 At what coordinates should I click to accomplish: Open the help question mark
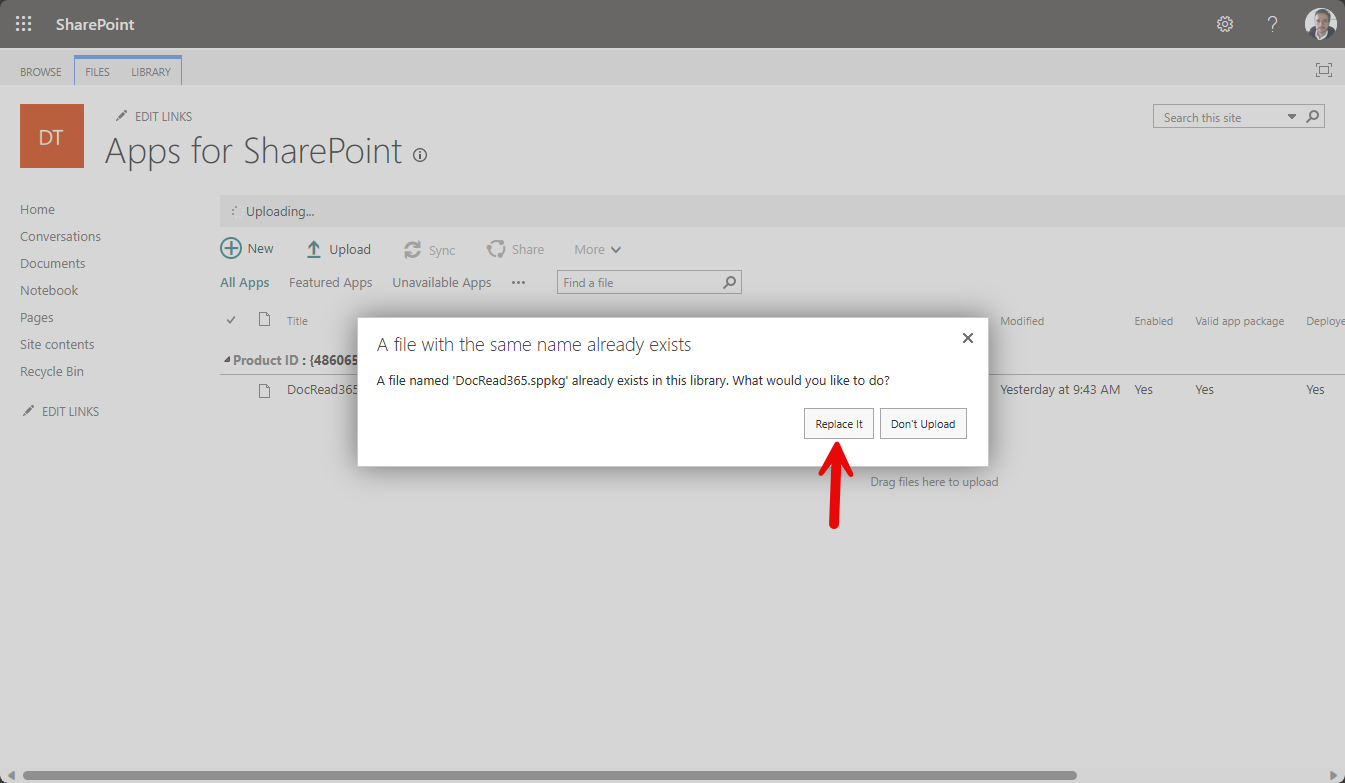(1272, 24)
